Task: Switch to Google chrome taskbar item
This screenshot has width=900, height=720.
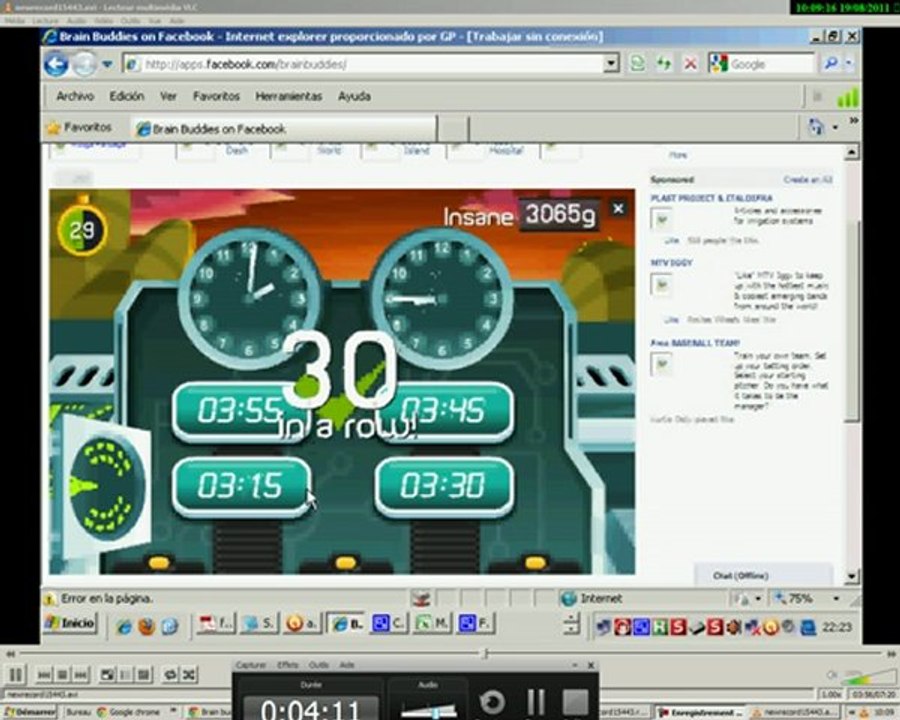Action: pyautogui.click(x=129, y=712)
